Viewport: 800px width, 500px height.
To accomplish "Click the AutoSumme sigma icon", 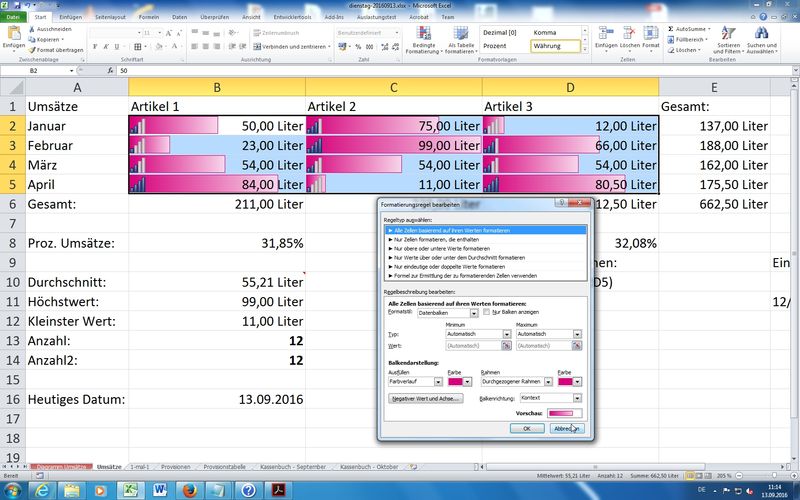I will click(x=669, y=29).
